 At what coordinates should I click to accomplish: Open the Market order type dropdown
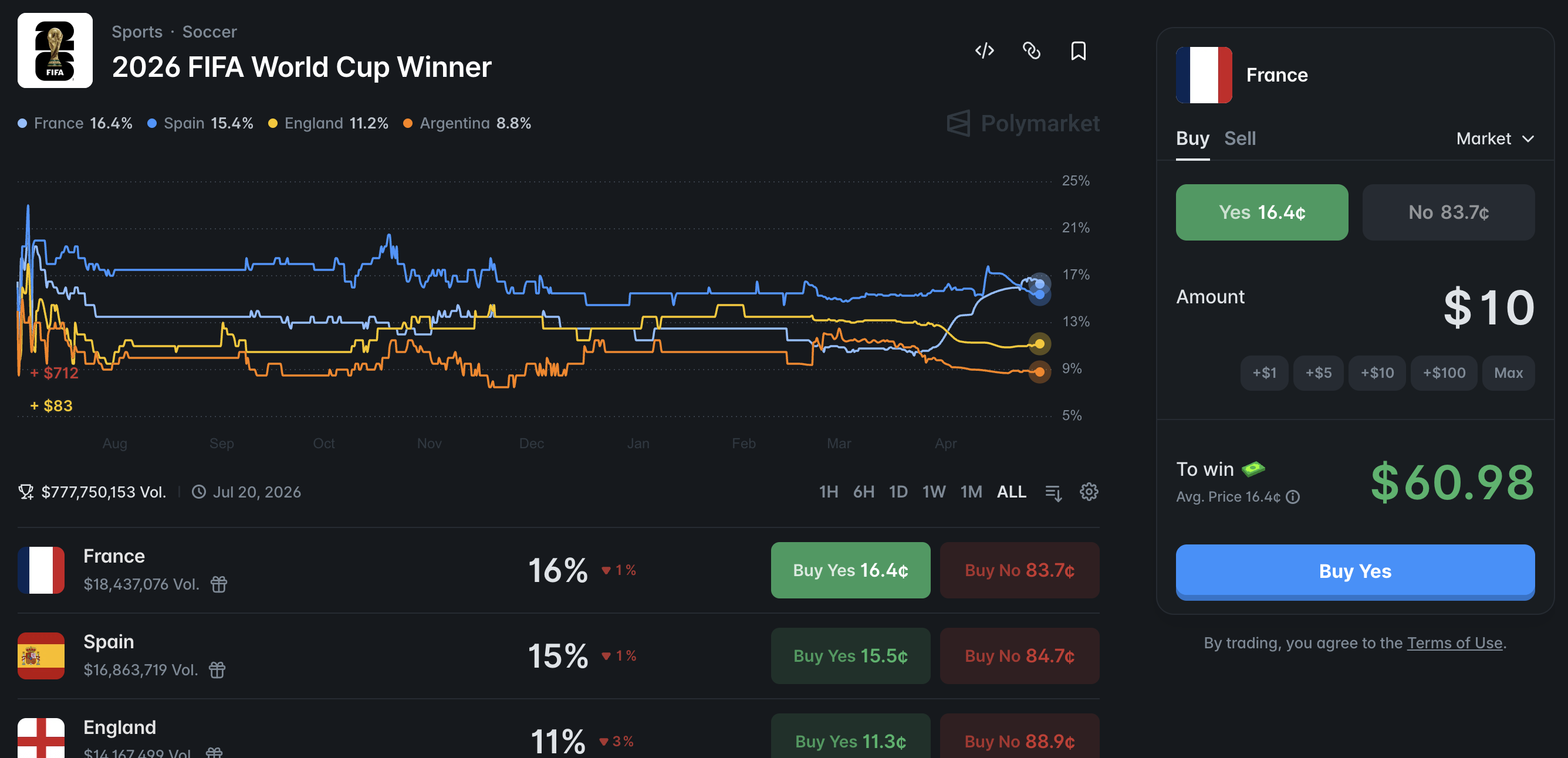point(1494,138)
